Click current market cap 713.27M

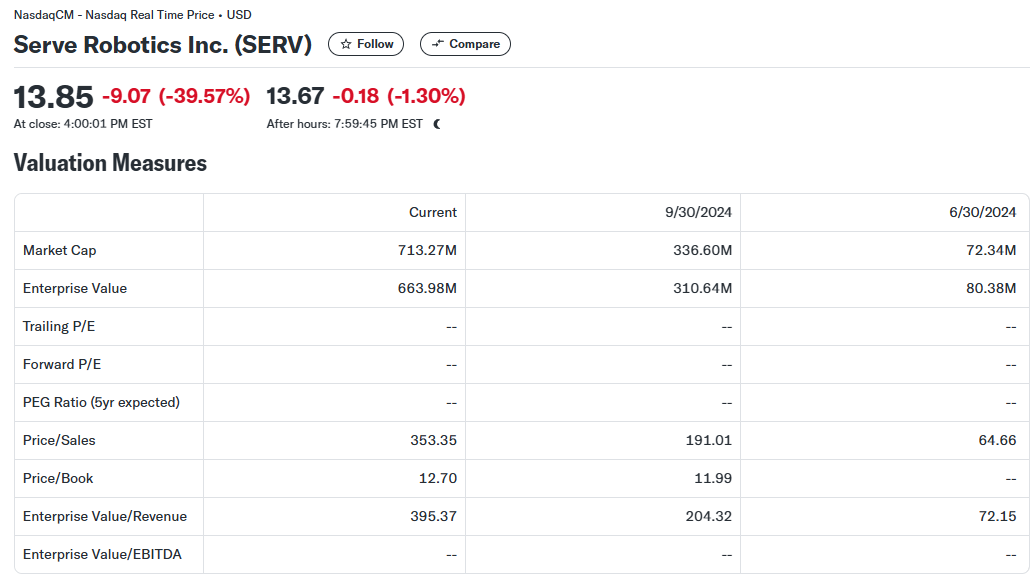coord(427,251)
